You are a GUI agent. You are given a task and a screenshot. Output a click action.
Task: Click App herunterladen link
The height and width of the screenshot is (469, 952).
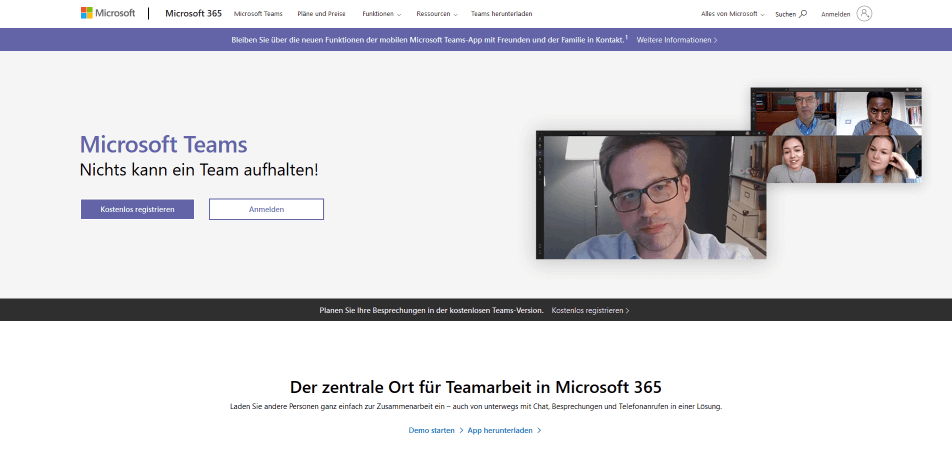click(504, 430)
